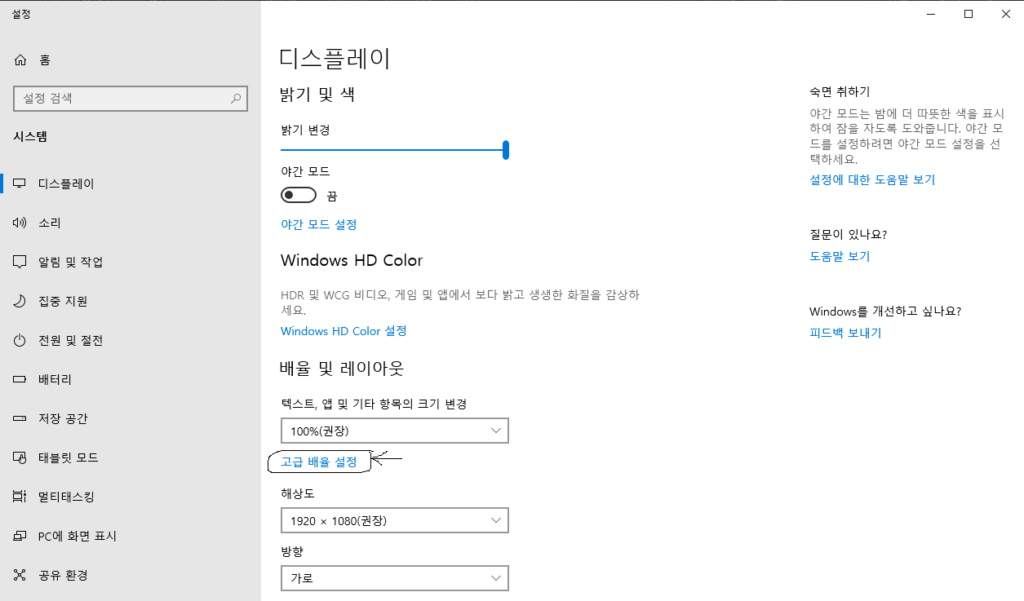Open the 해상도 resolution dropdown

(394, 520)
